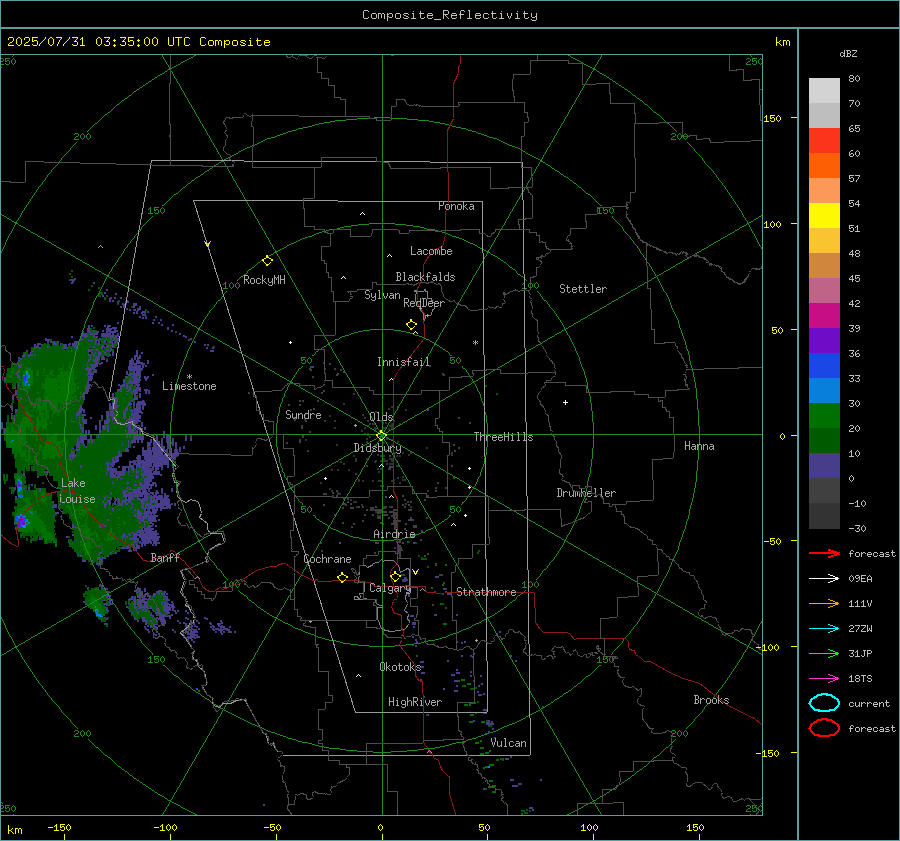
Task: Pick the light blue 30–33 dBZ swatch
Action: pyautogui.click(x=824, y=390)
